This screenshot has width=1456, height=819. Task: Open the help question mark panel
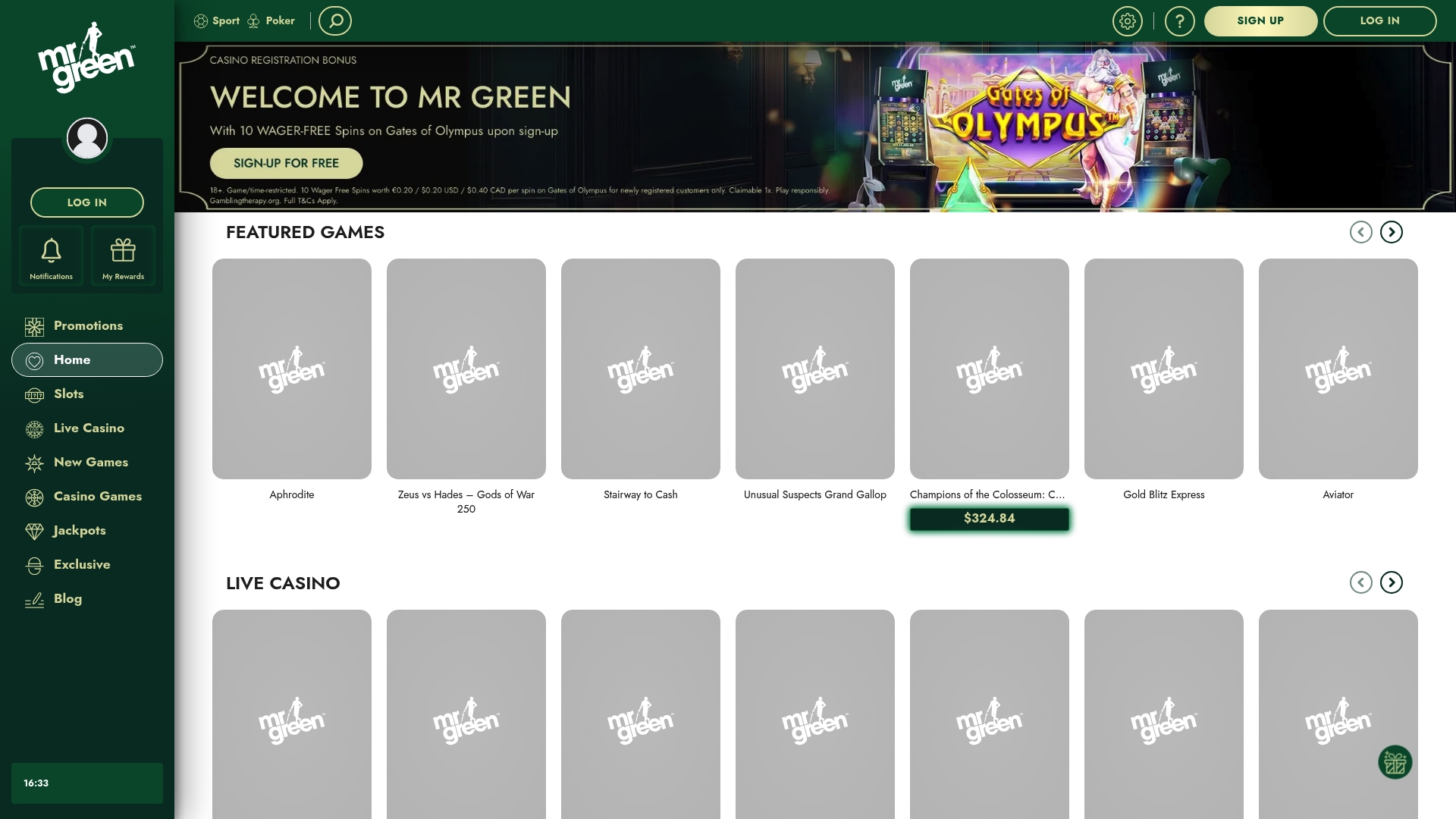[1180, 20]
